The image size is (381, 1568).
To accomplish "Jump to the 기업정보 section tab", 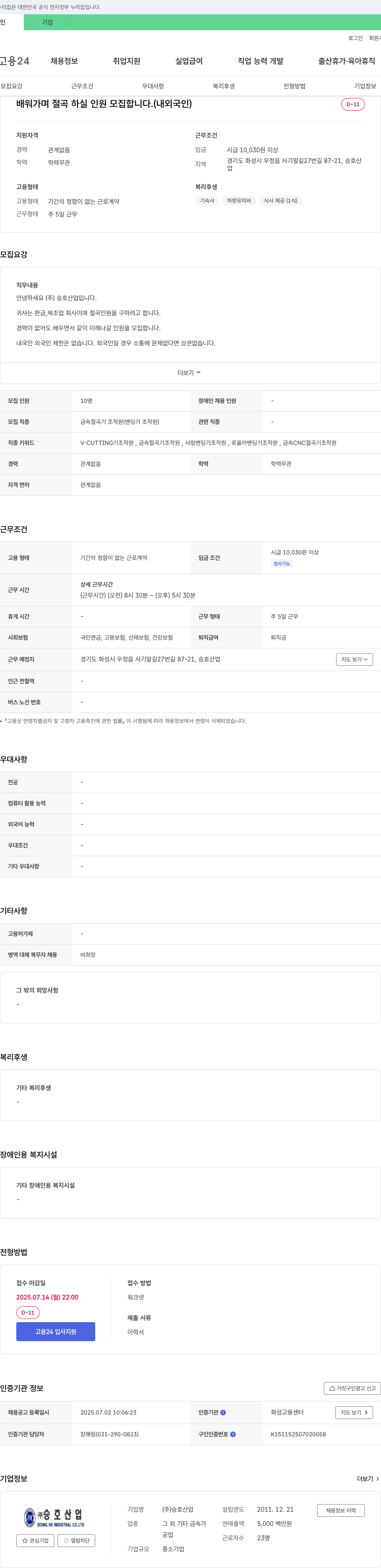I will pos(365,86).
